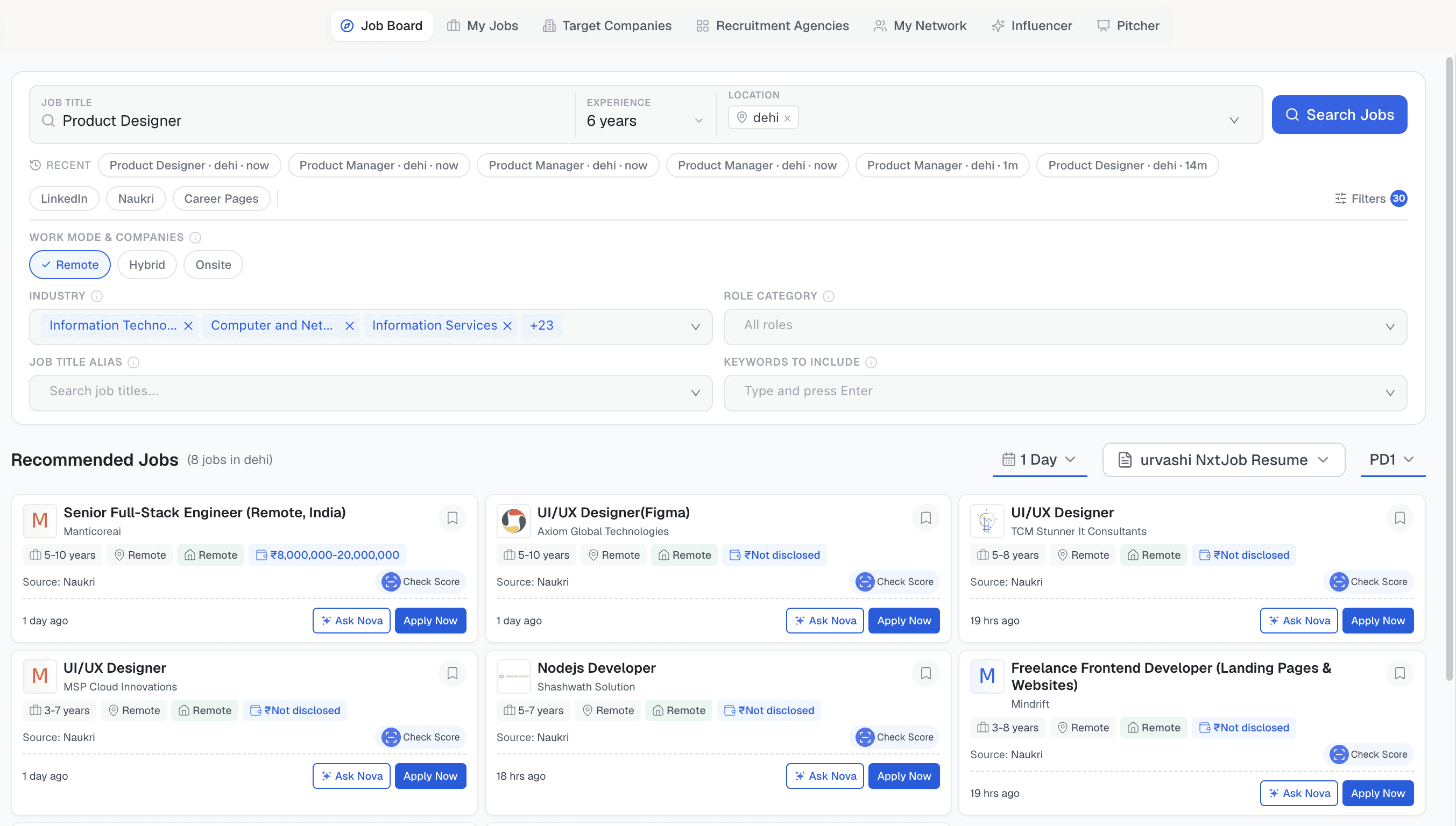The image size is (1456, 826).
Task: Open Axiom Global Technologies logo
Action: tap(514, 521)
